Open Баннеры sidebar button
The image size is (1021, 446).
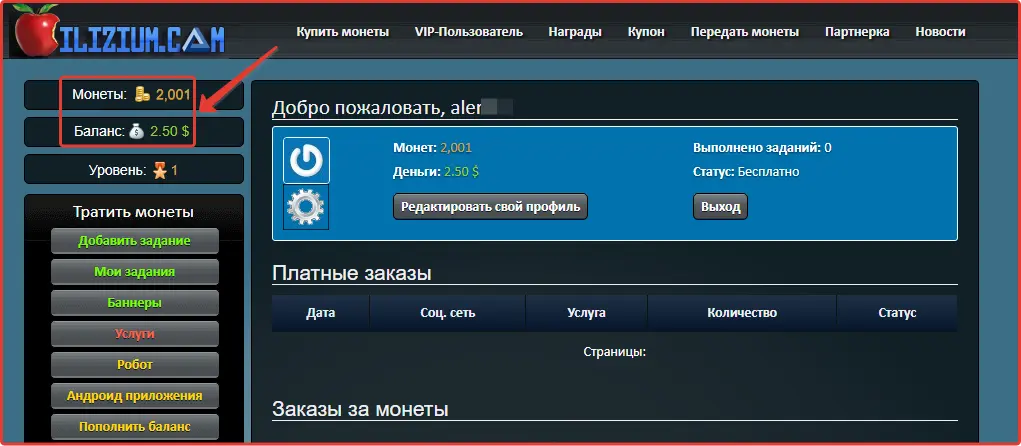[x=135, y=303]
